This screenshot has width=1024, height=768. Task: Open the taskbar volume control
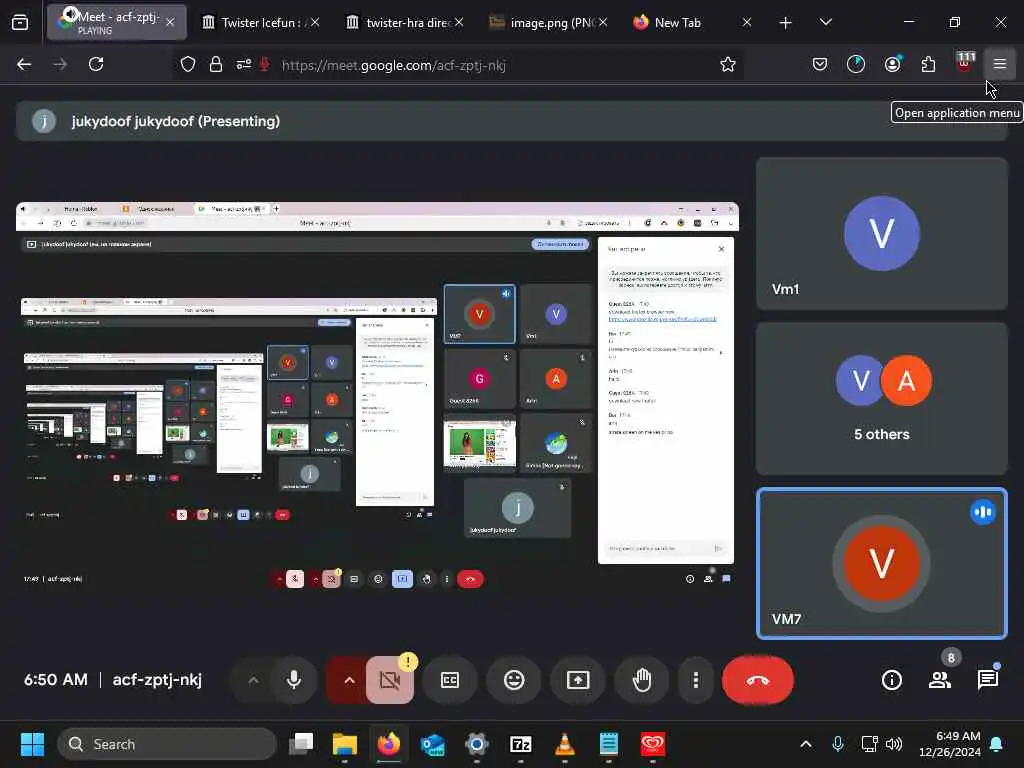coord(894,744)
